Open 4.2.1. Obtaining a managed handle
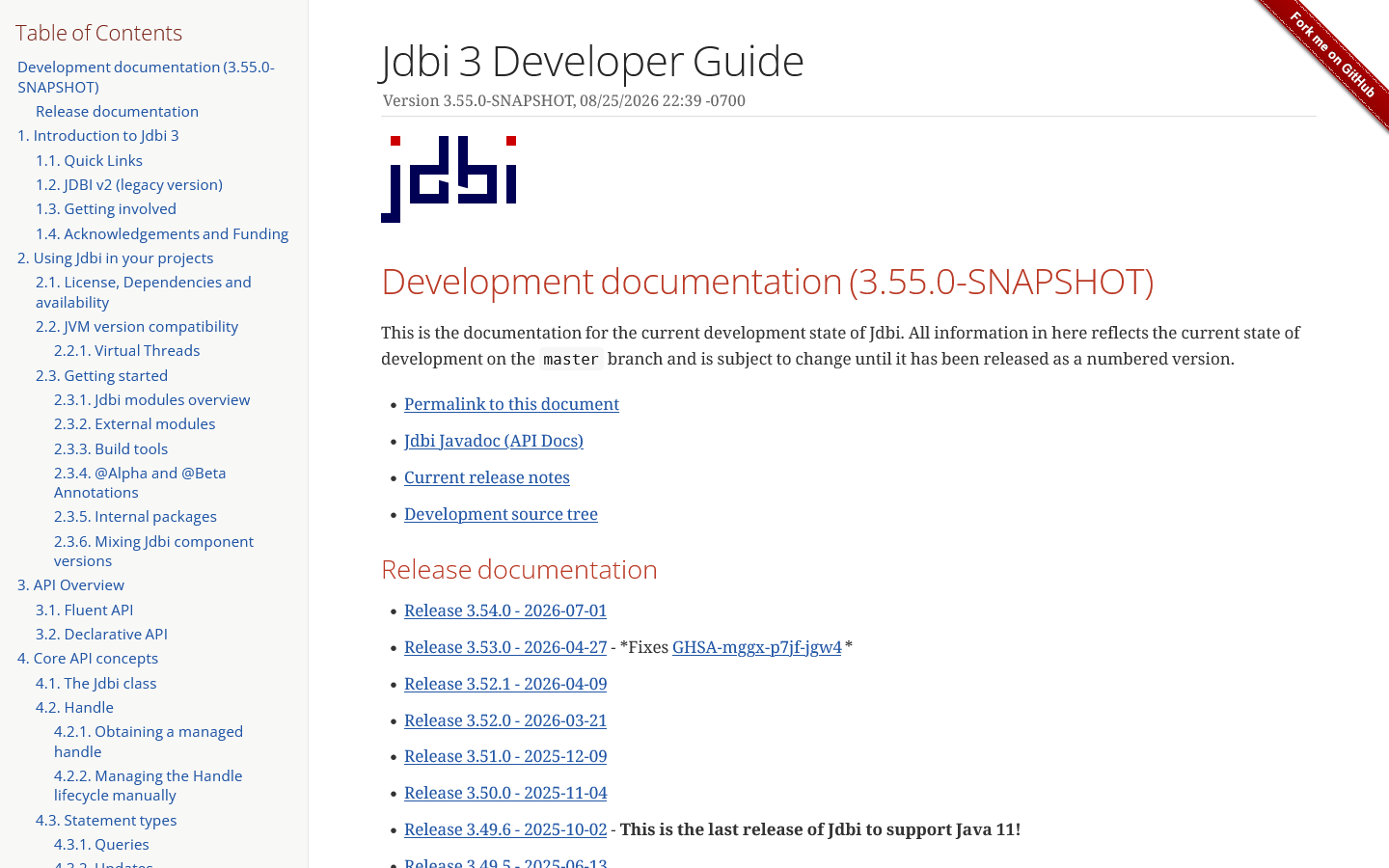 click(x=149, y=742)
